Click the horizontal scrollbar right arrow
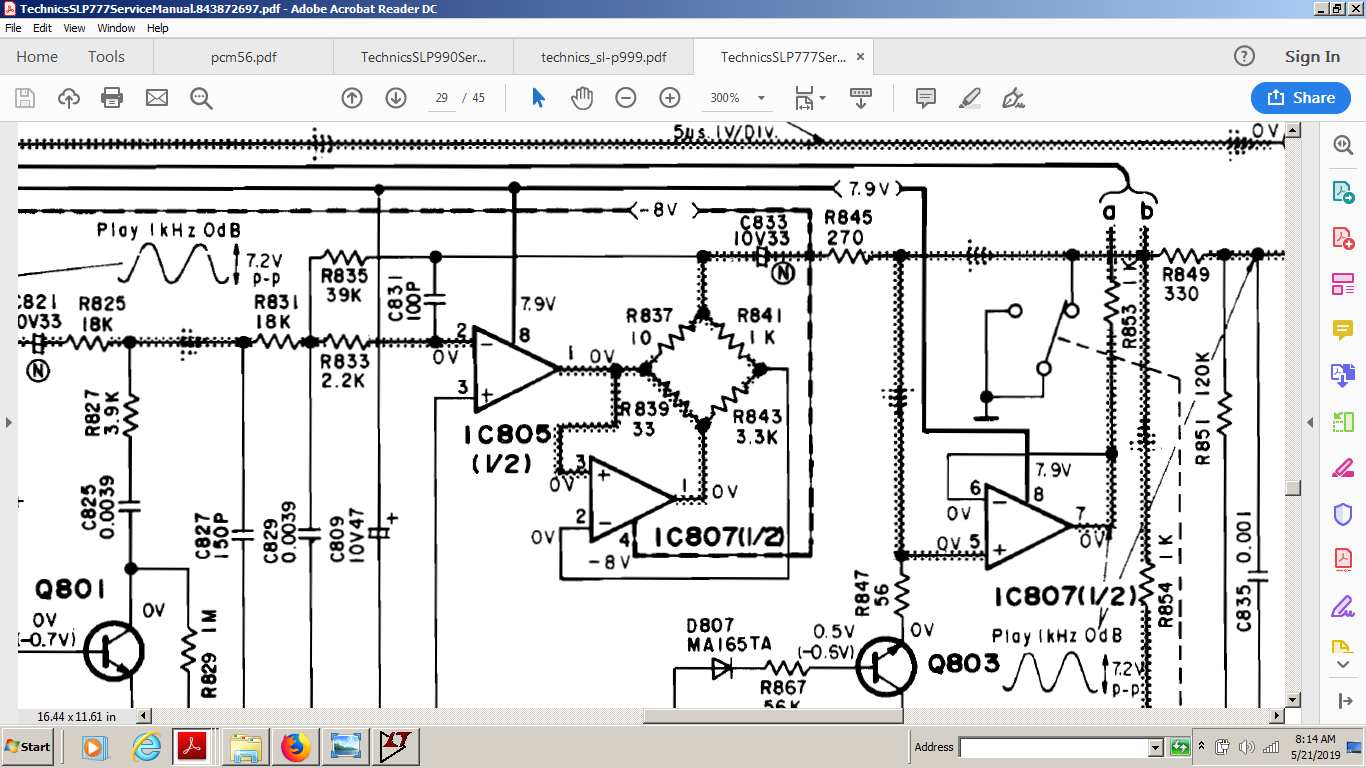This screenshot has width=1366, height=768. click(x=1278, y=716)
